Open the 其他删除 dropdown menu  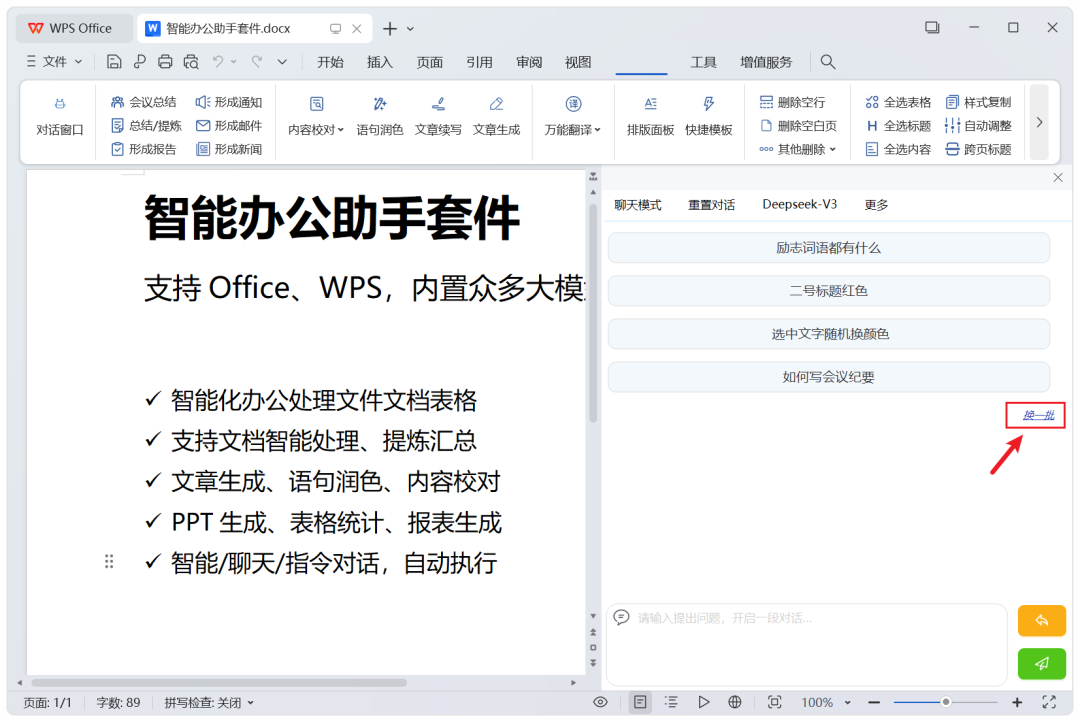798,149
